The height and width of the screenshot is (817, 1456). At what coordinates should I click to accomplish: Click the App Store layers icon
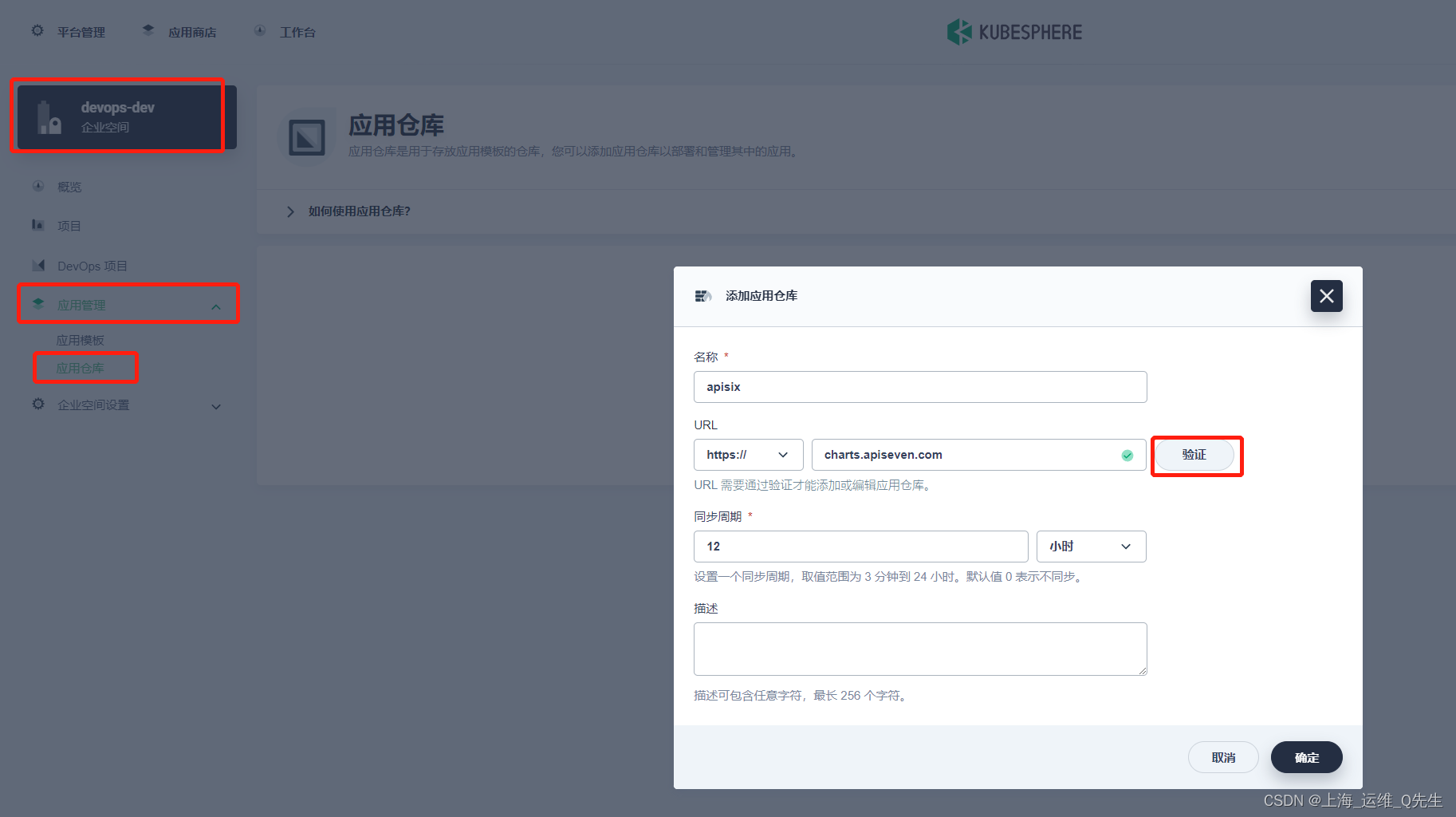[148, 30]
